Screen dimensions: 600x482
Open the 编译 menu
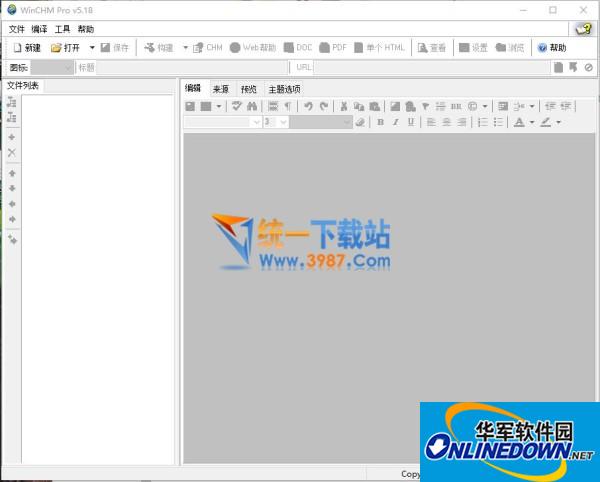39,29
